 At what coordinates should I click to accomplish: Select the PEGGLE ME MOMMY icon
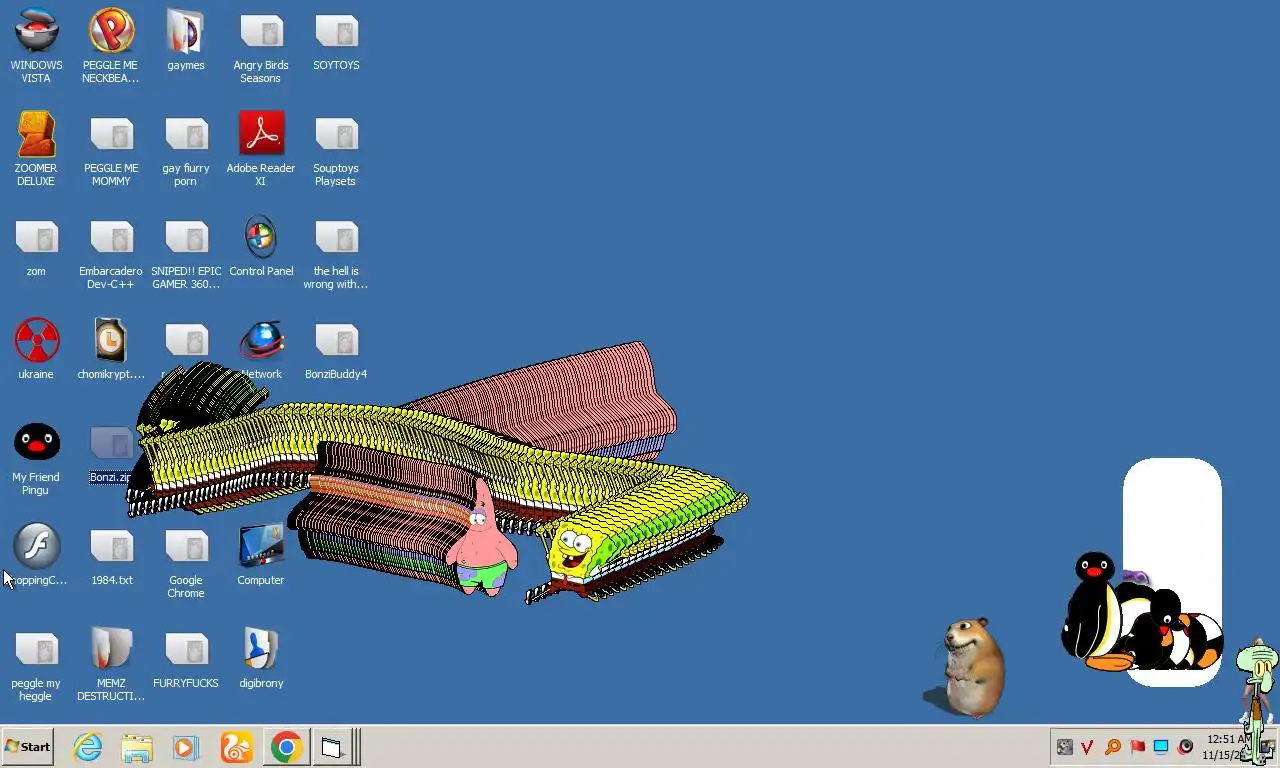111,149
